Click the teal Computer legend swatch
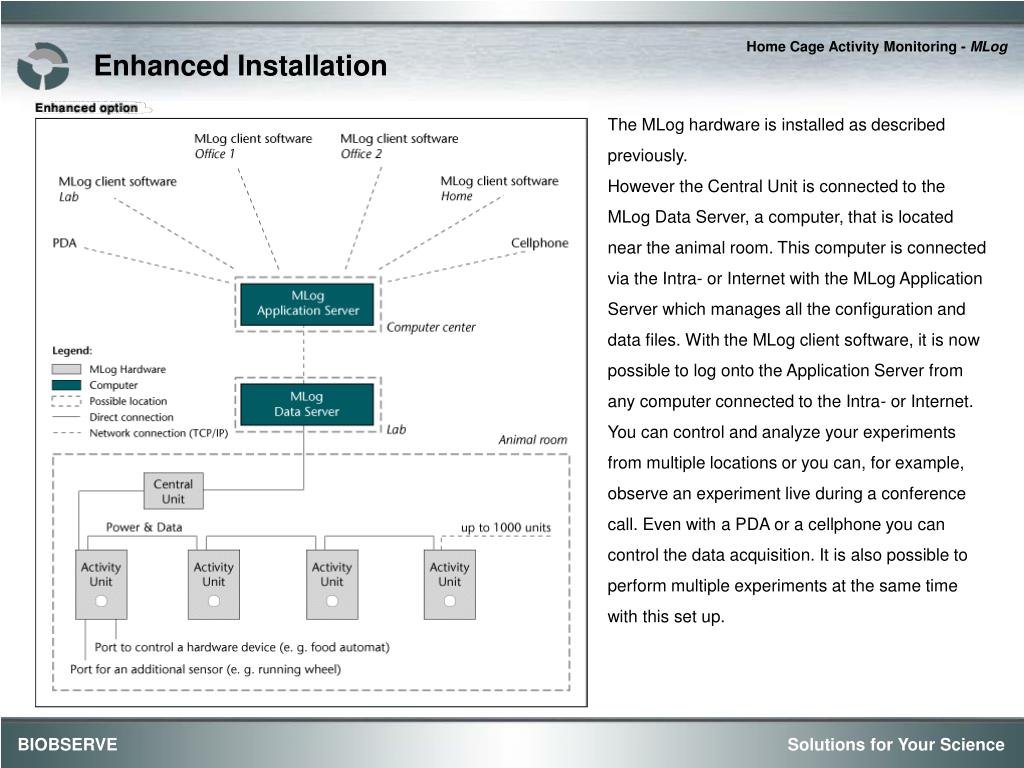 67,385
